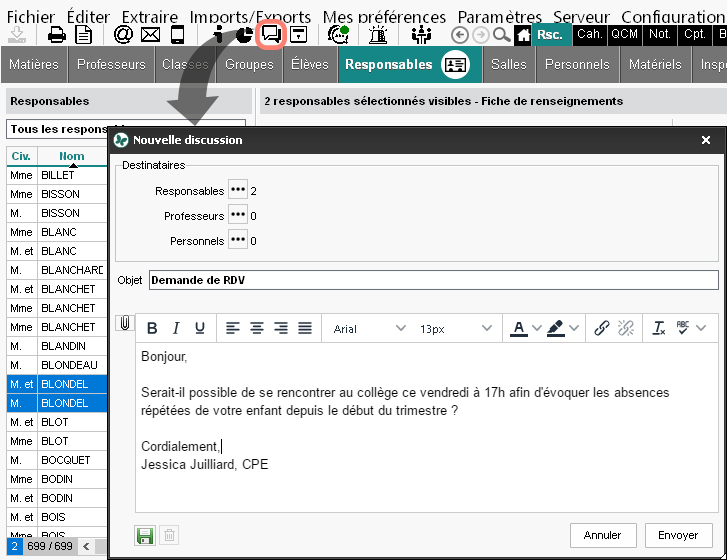Click the information 'i' icon
728x560 pixels.
pyautogui.click(x=218, y=35)
